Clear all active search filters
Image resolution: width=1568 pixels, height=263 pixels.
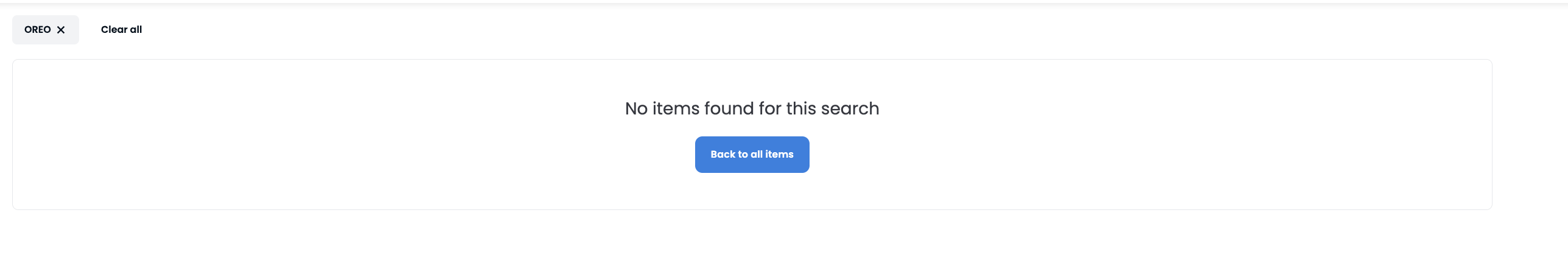[121, 30]
